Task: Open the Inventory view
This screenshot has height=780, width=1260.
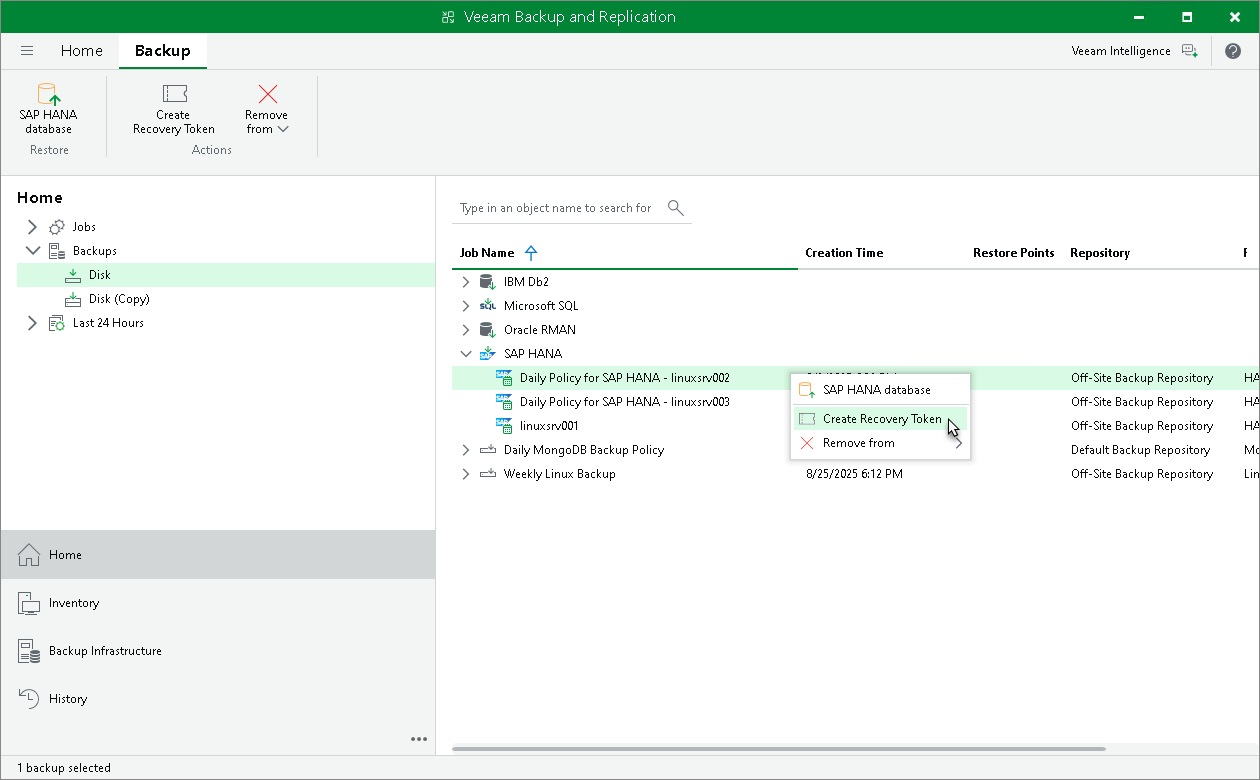Action: (x=218, y=603)
